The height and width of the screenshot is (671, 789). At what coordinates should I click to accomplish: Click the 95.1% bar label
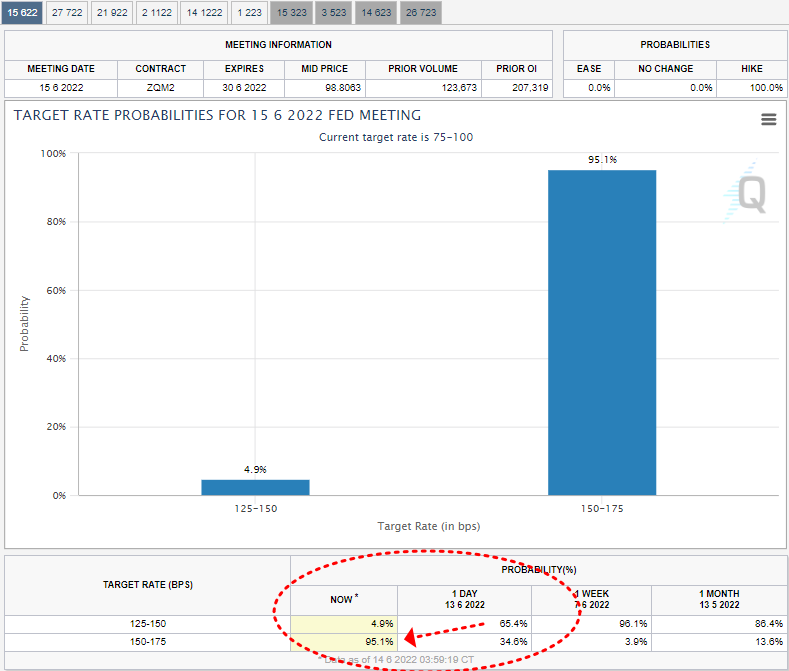tap(602, 160)
